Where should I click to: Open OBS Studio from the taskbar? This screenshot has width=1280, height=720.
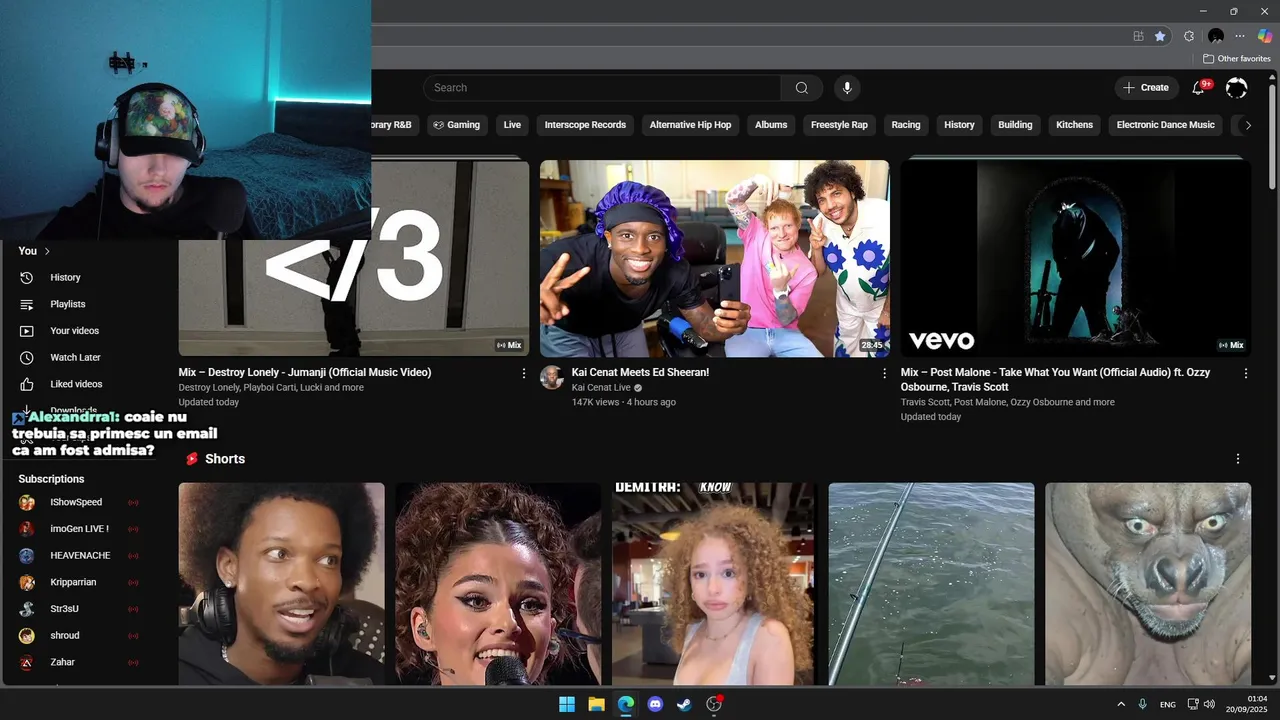click(714, 704)
